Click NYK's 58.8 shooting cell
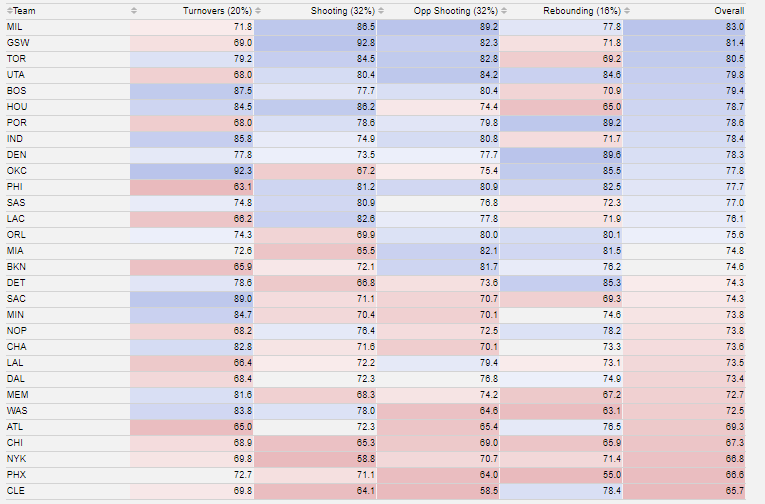Viewport: 765px width, 504px height. (x=363, y=459)
